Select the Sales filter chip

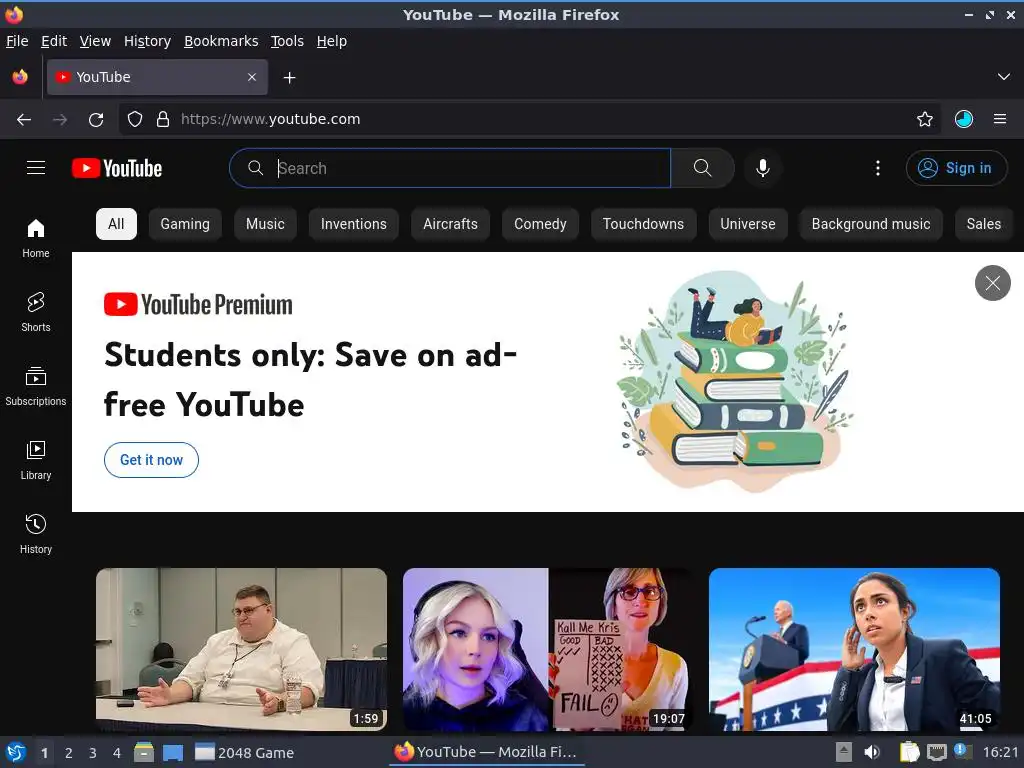pyautogui.click(x=984, y=224)
